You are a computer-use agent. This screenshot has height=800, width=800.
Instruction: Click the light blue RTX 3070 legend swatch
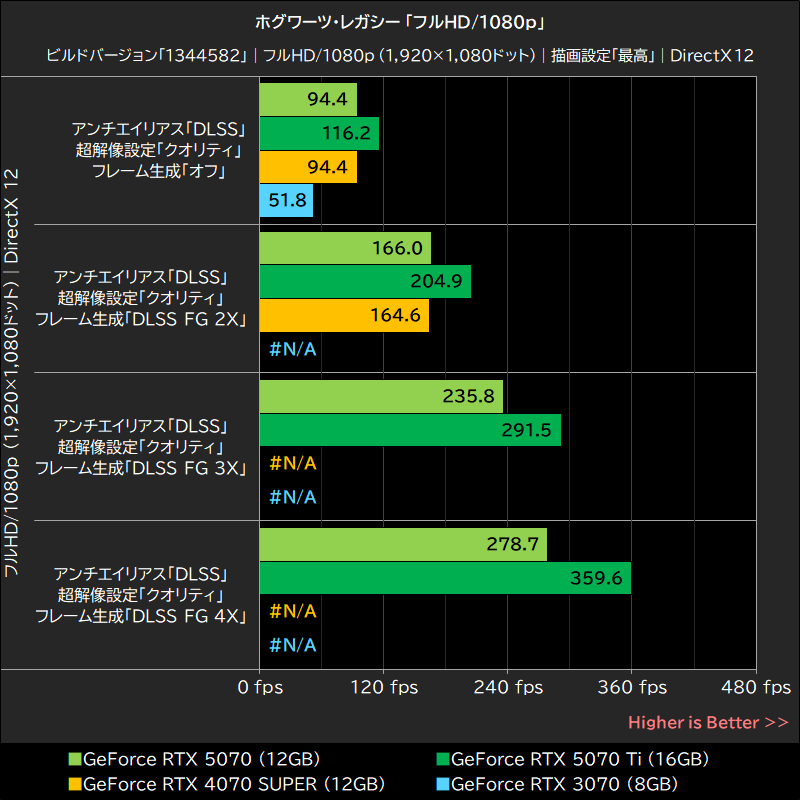coord(443,784)
